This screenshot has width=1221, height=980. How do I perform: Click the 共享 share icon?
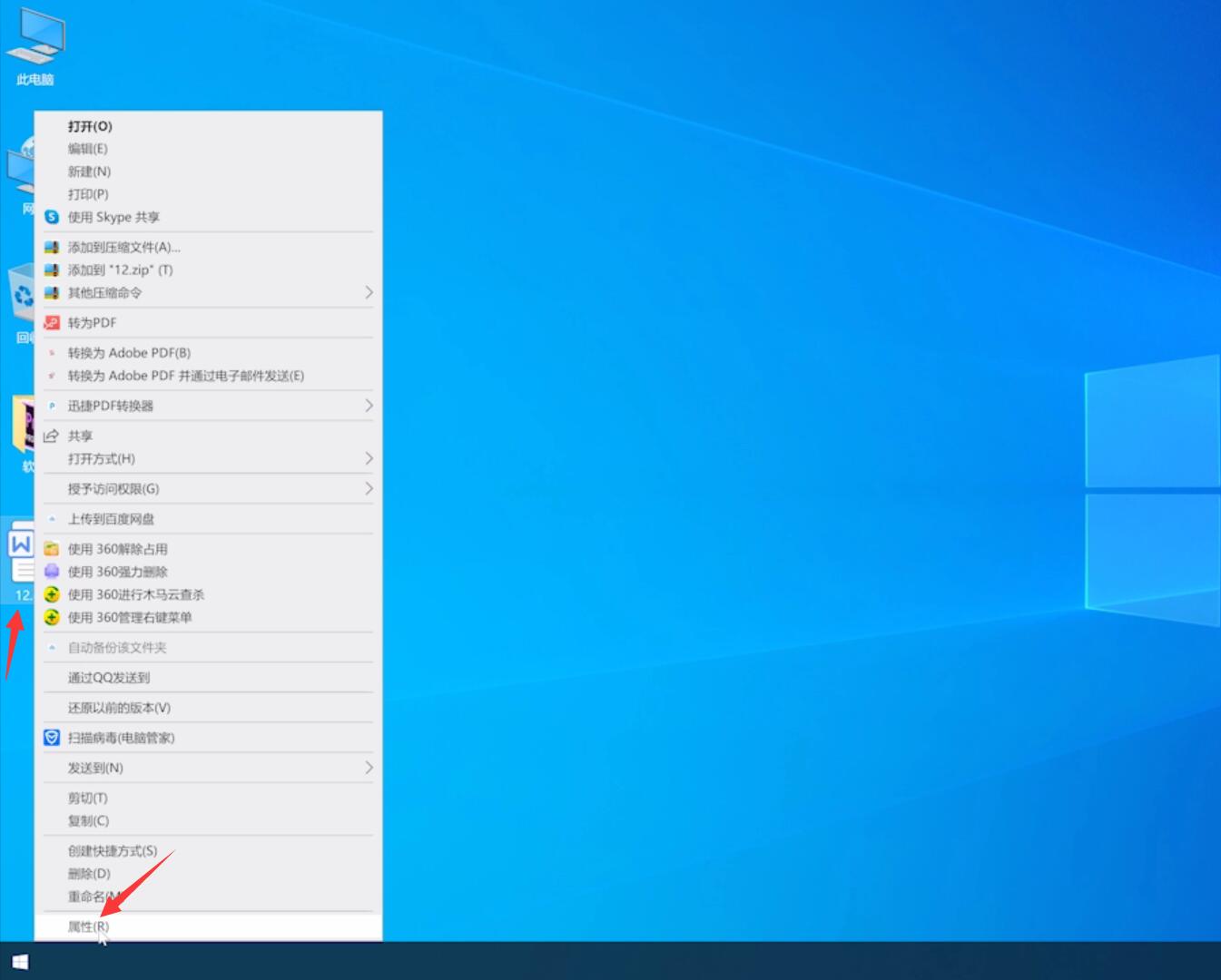52,436
